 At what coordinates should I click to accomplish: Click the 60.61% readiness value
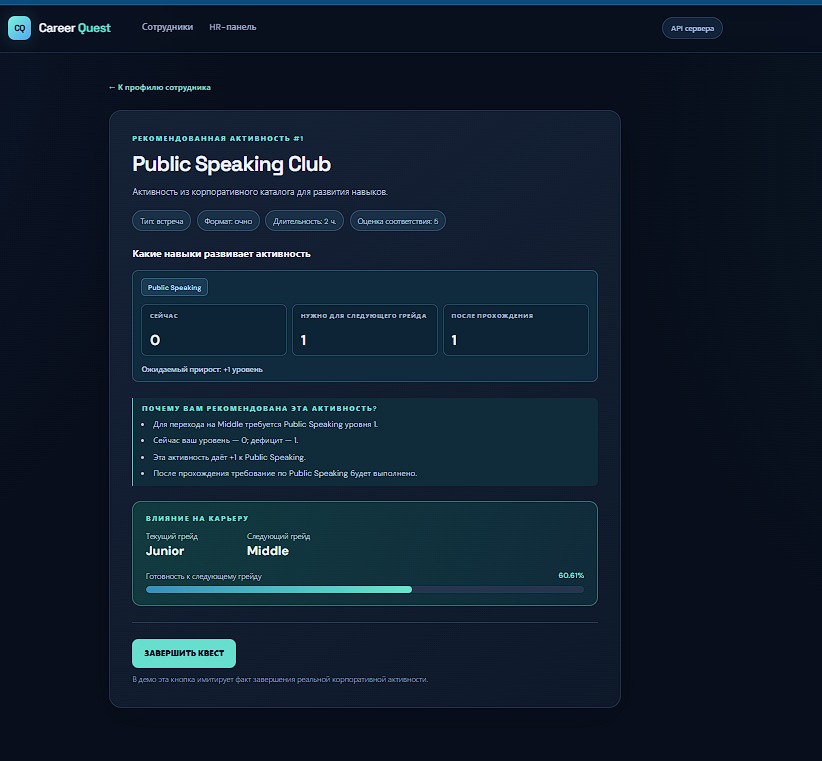[571, 575]
